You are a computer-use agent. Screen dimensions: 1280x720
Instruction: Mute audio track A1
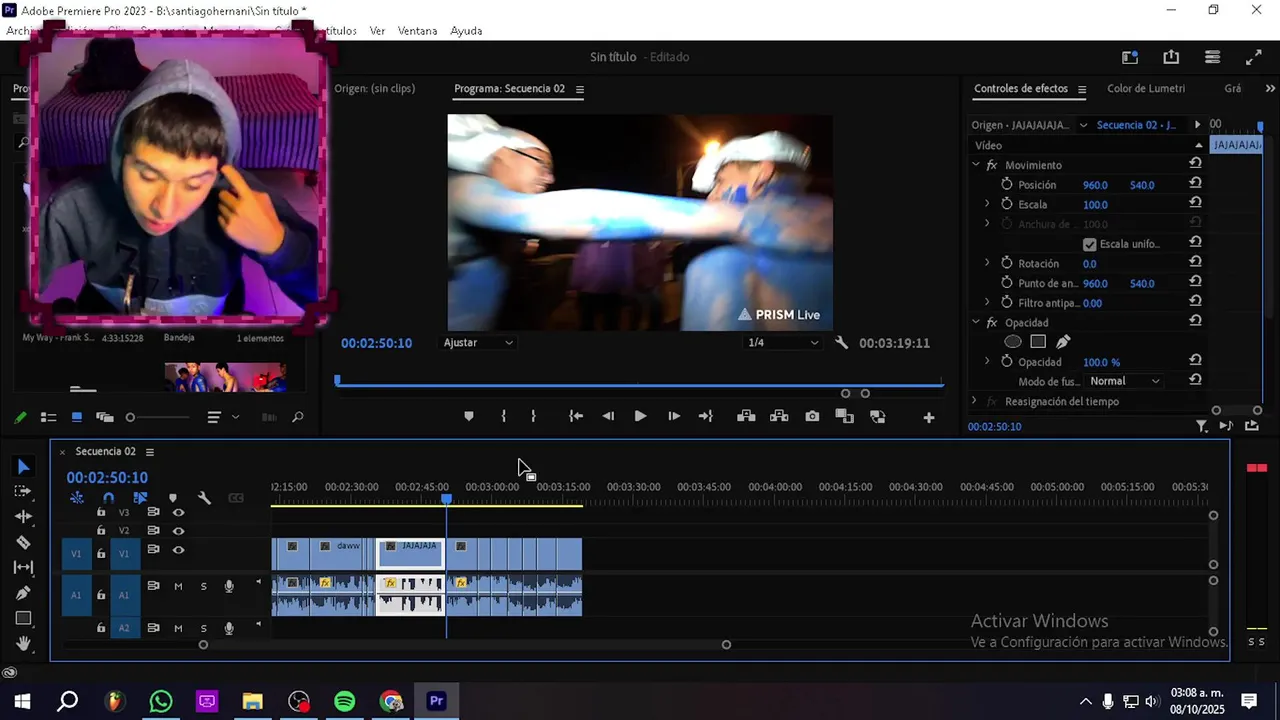tap(178, 587)
